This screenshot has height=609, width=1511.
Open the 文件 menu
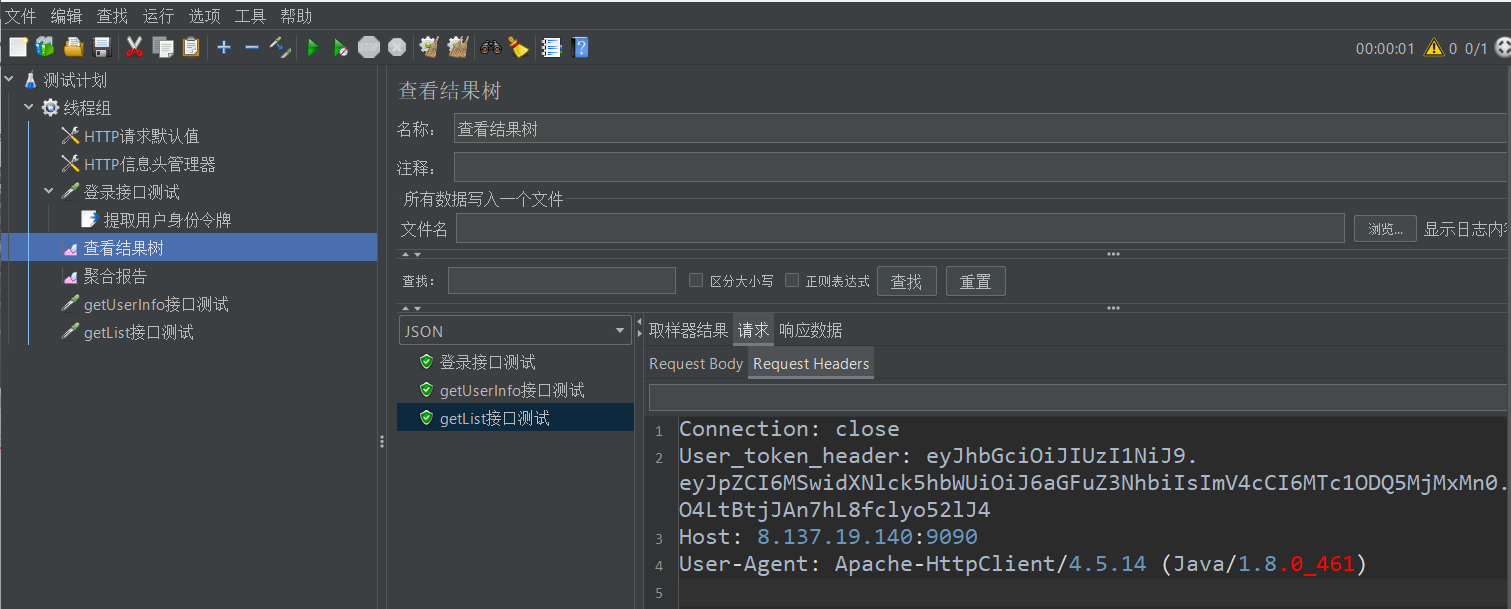[21, 16]
